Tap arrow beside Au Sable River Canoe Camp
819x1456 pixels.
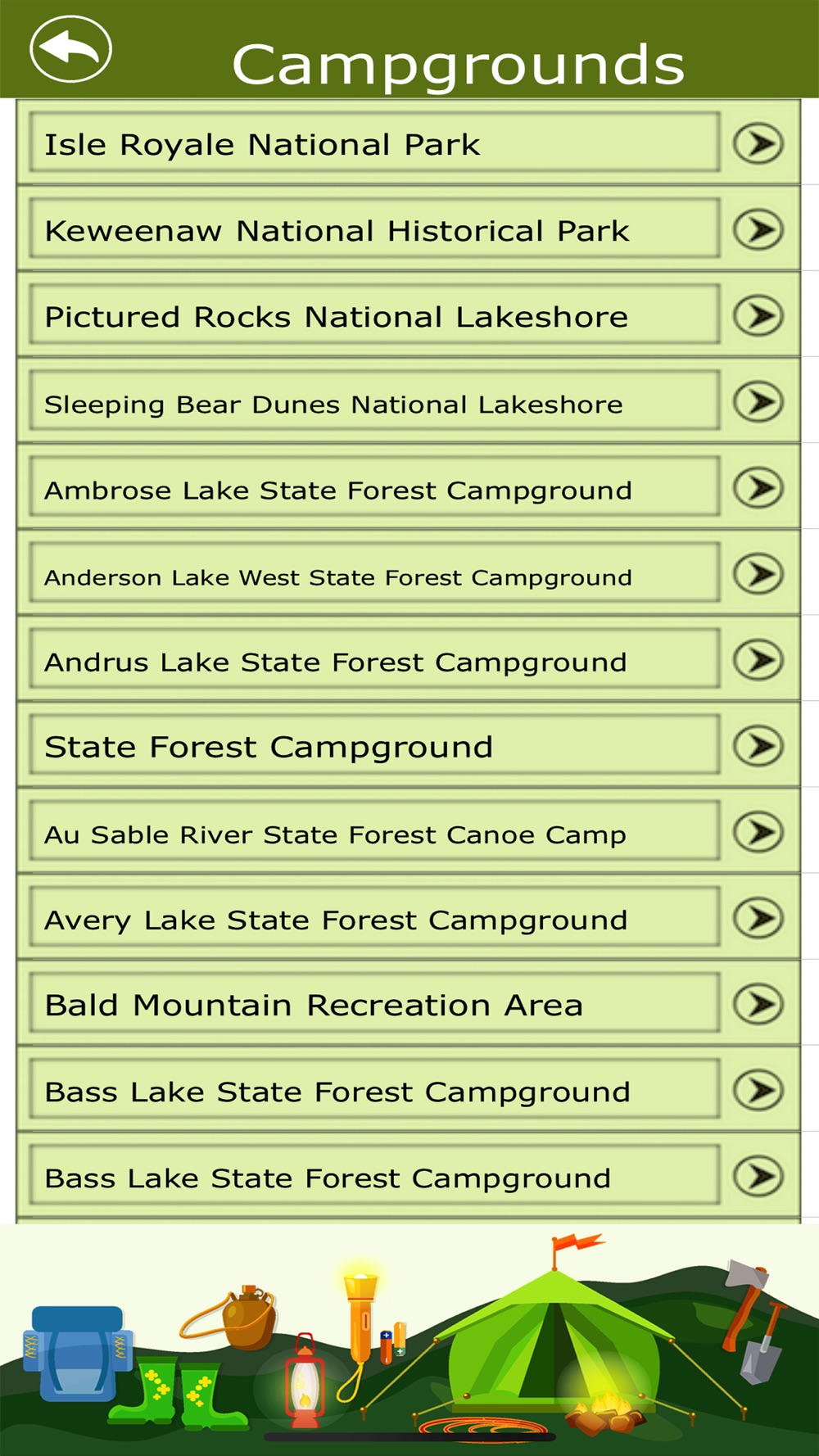click(758, 832)
